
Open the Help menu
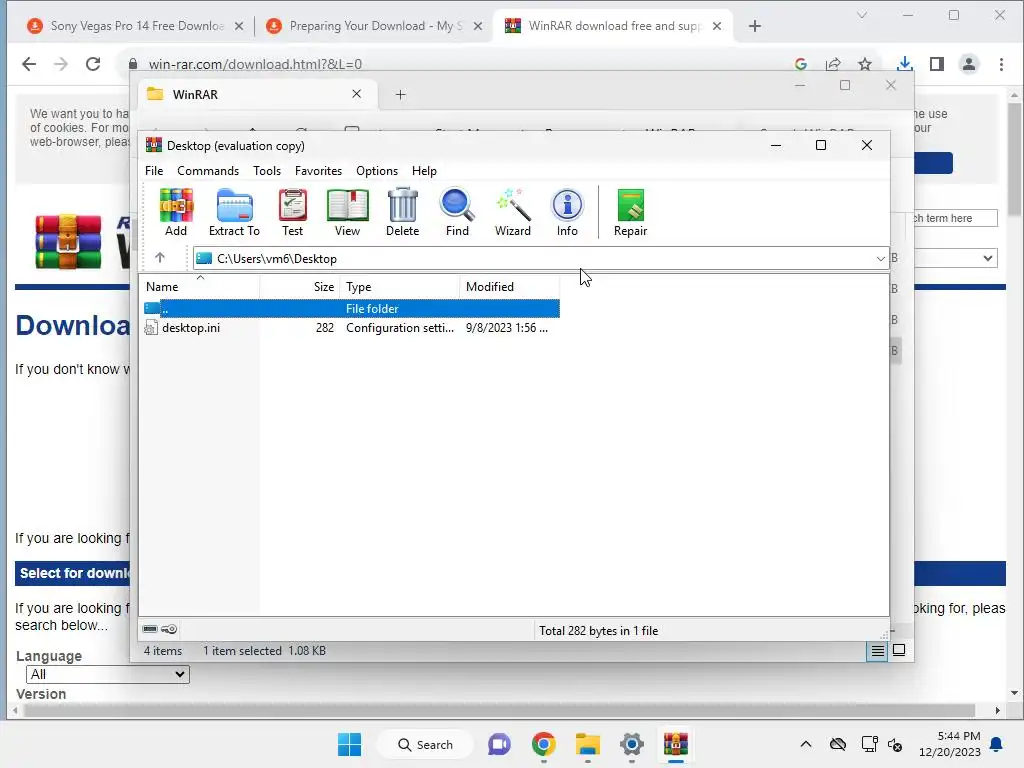pyautogui.click(x=424, y=170)
